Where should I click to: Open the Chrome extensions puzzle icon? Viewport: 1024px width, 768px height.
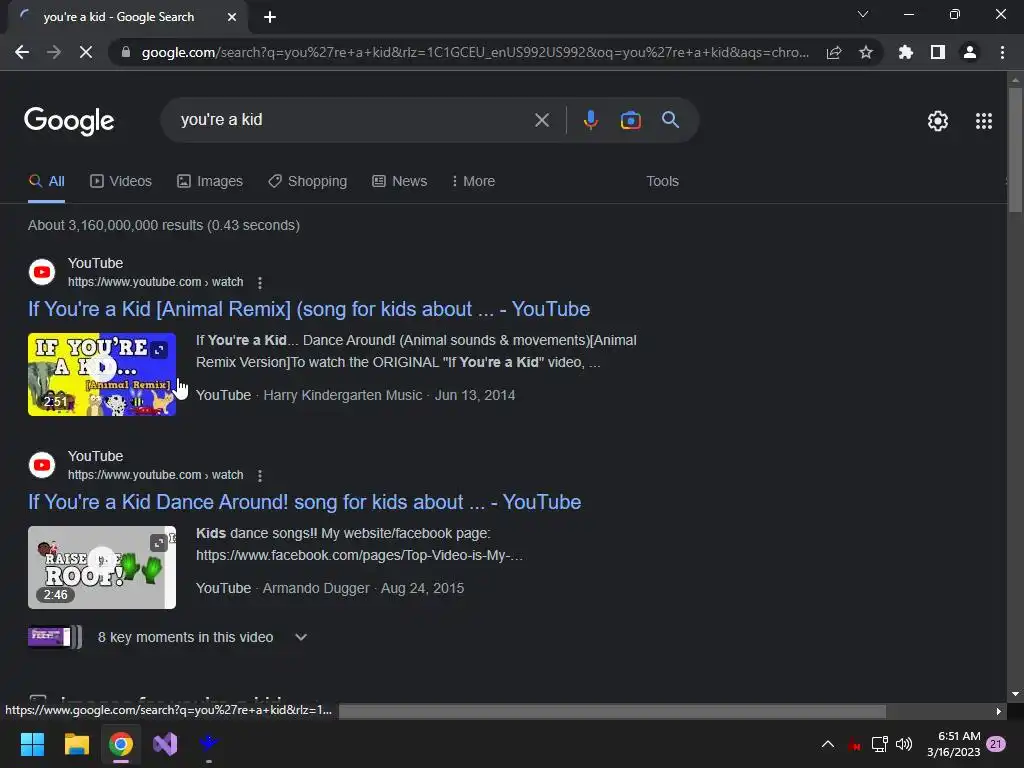pyautogui.click(x=906, y=52)
